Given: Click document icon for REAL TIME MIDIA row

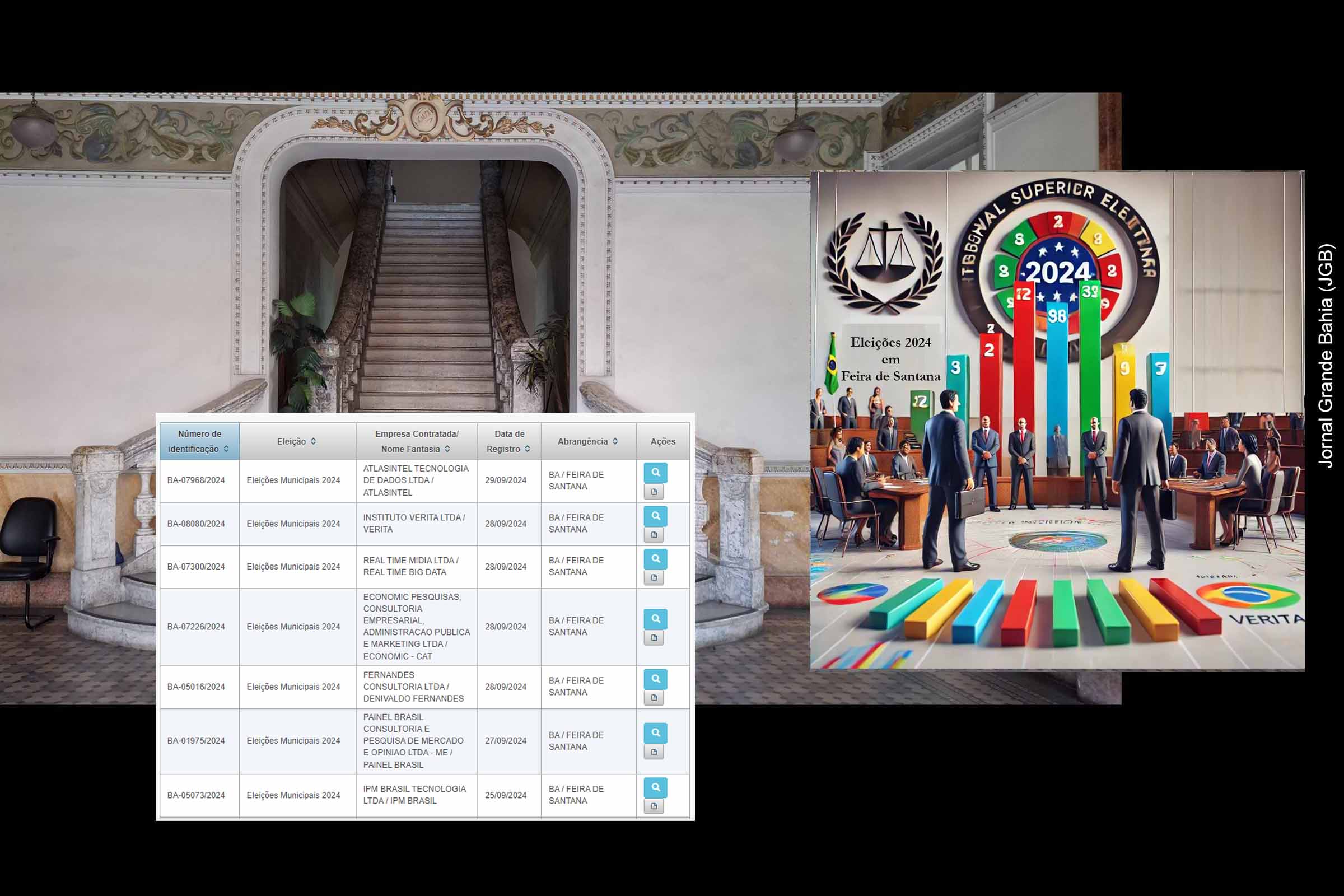Looking at the screenshot, I should coord(654,577).
